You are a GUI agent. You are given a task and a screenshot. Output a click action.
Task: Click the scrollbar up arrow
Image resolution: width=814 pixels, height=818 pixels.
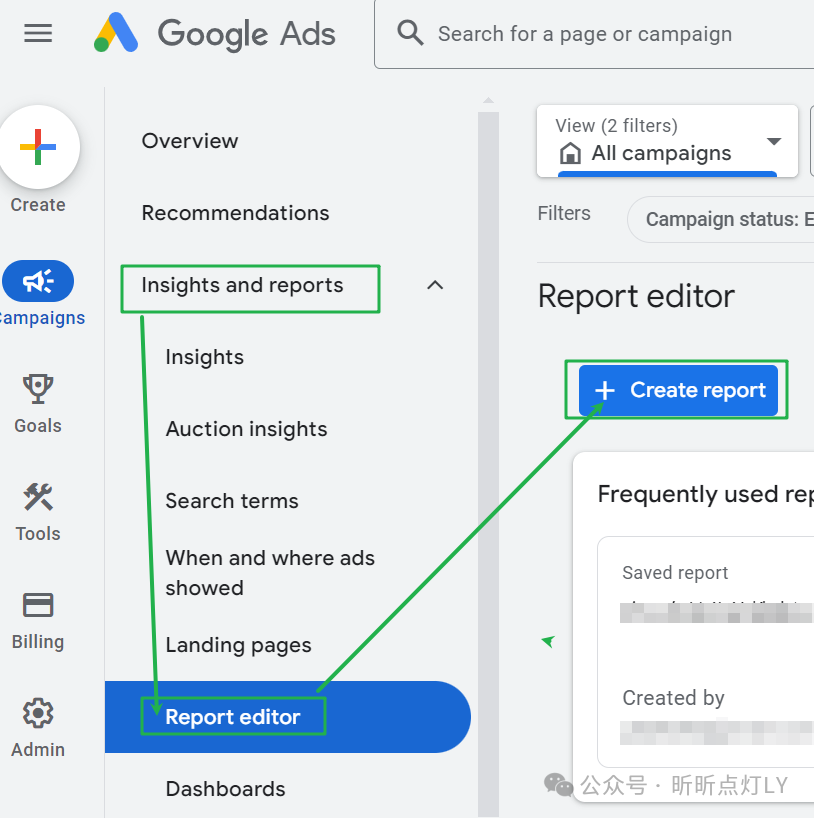coord(488,100)
